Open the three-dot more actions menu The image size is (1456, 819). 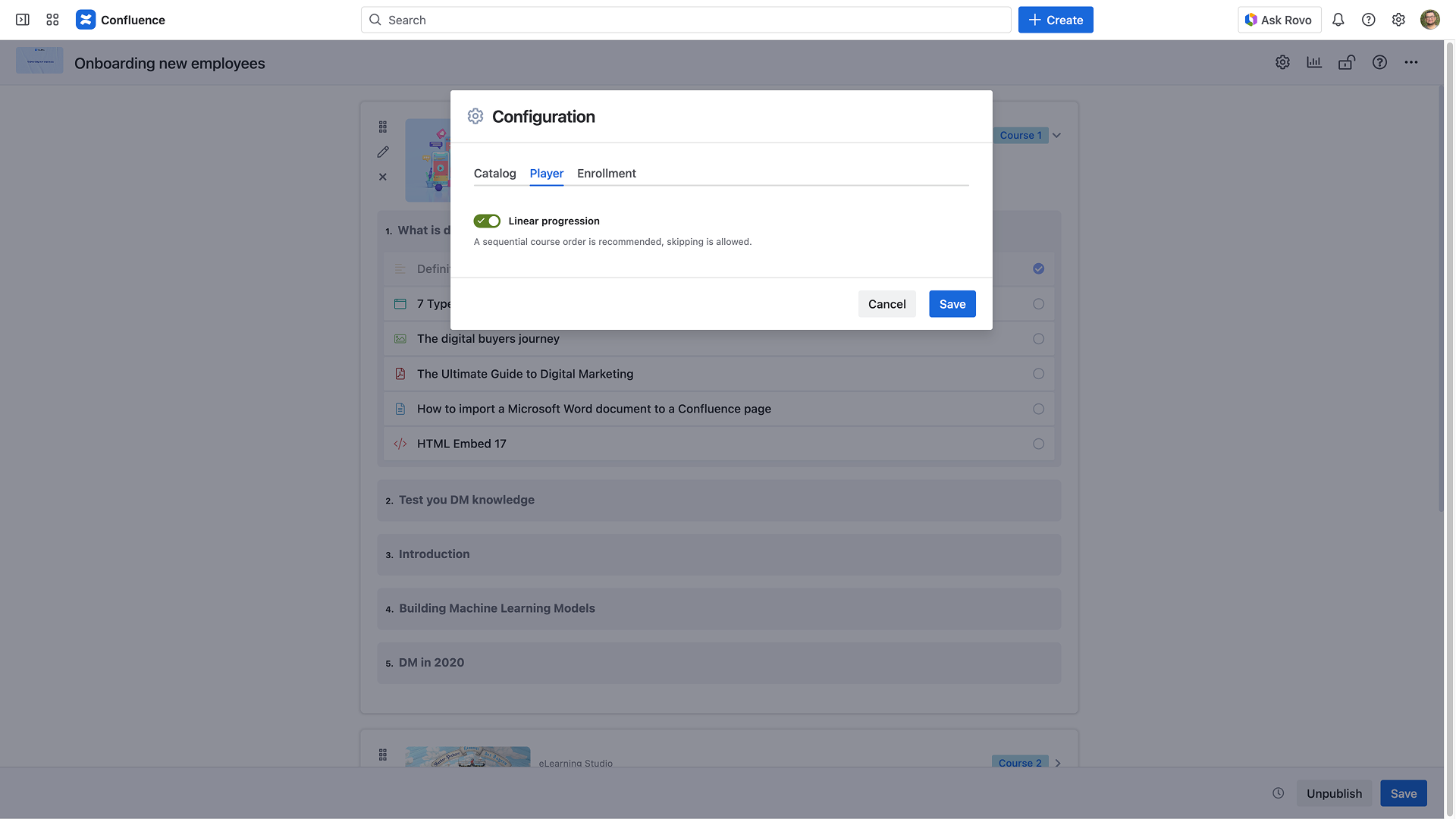tap(1410, 63)
